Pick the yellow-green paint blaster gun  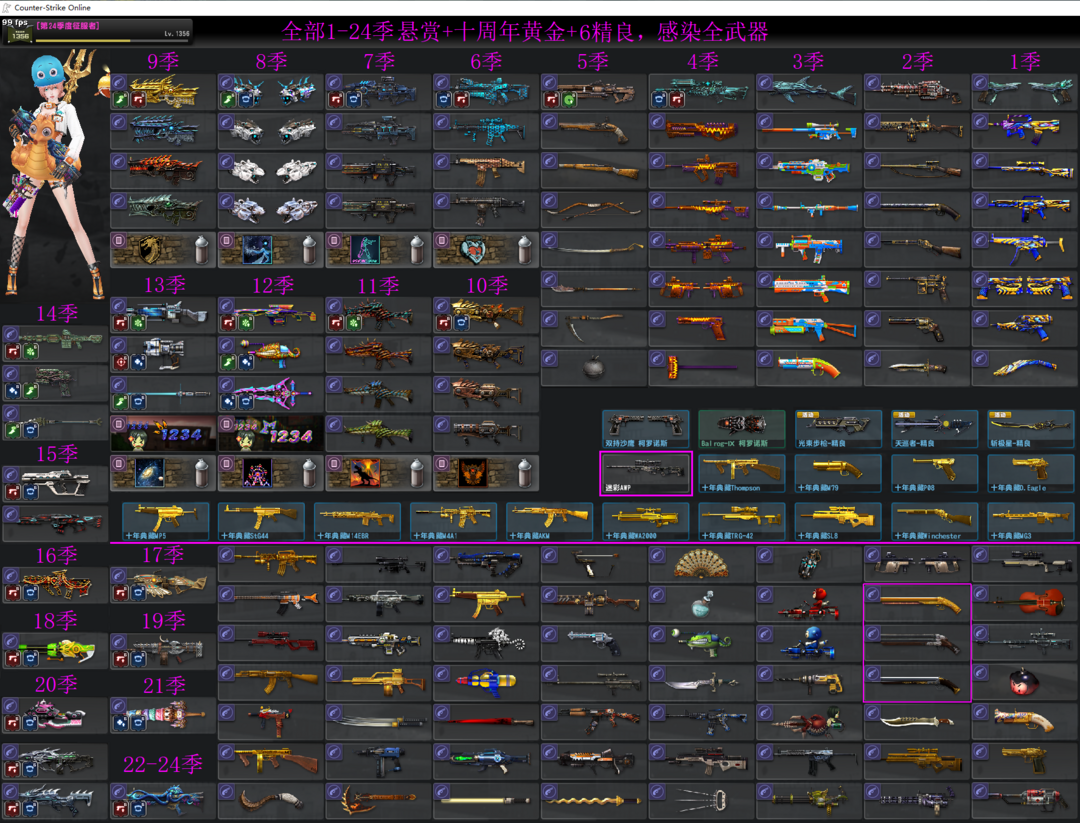pos(55,651)
